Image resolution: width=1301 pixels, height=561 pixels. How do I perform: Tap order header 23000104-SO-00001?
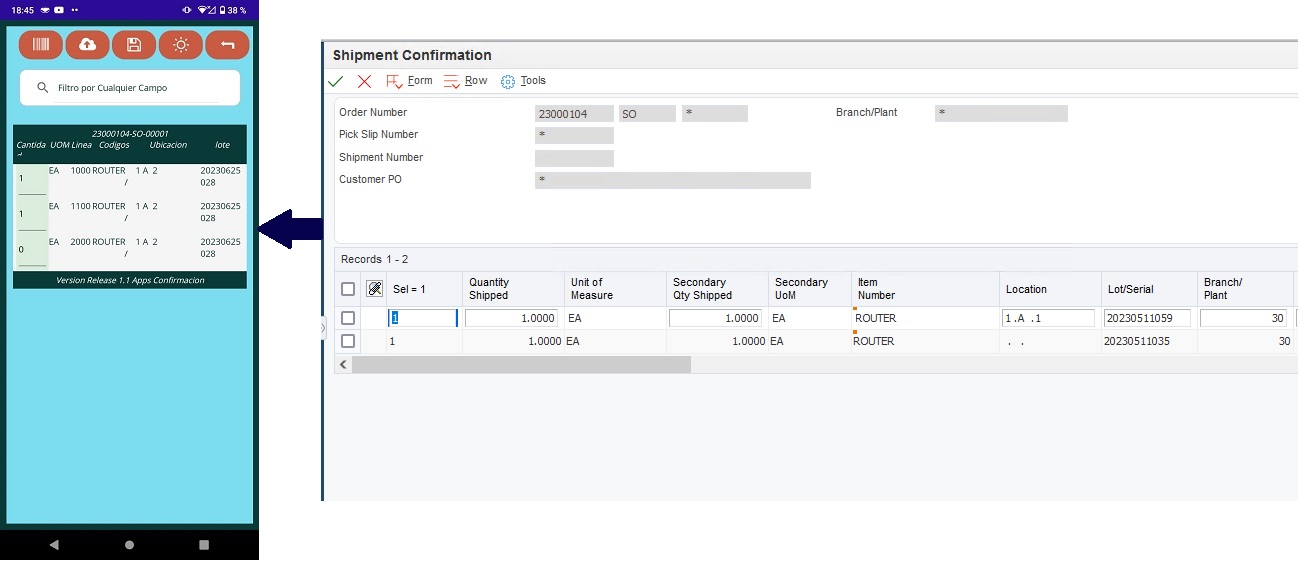(x=130, y=133)
